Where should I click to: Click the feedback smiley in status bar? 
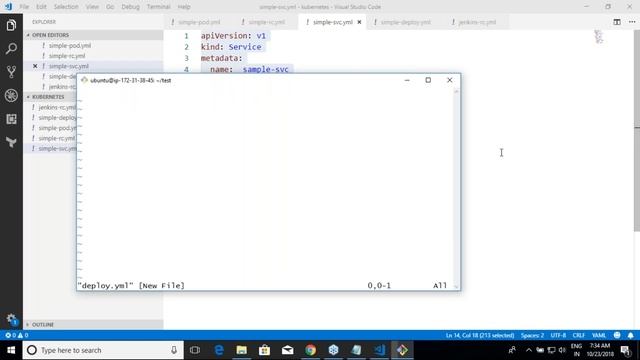coord(617,335)
